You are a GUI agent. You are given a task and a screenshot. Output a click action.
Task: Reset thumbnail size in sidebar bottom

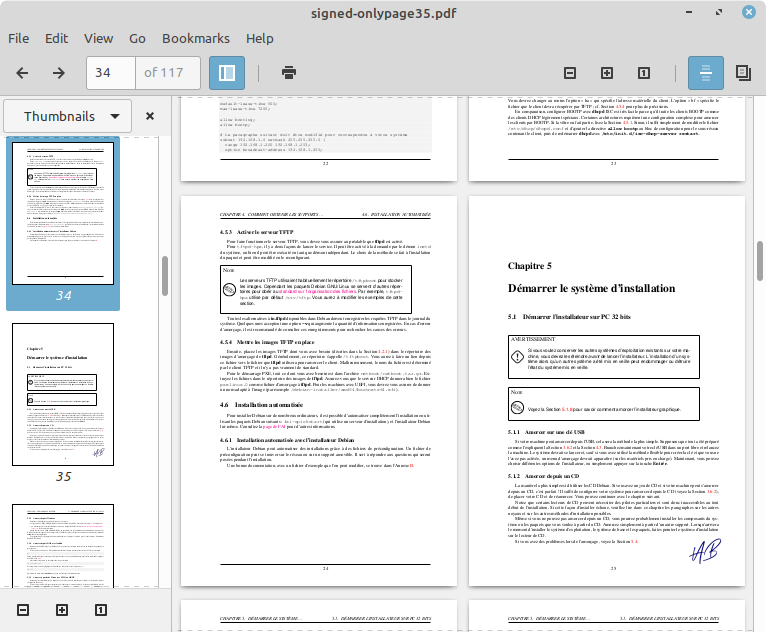click(x=100, y=610)
